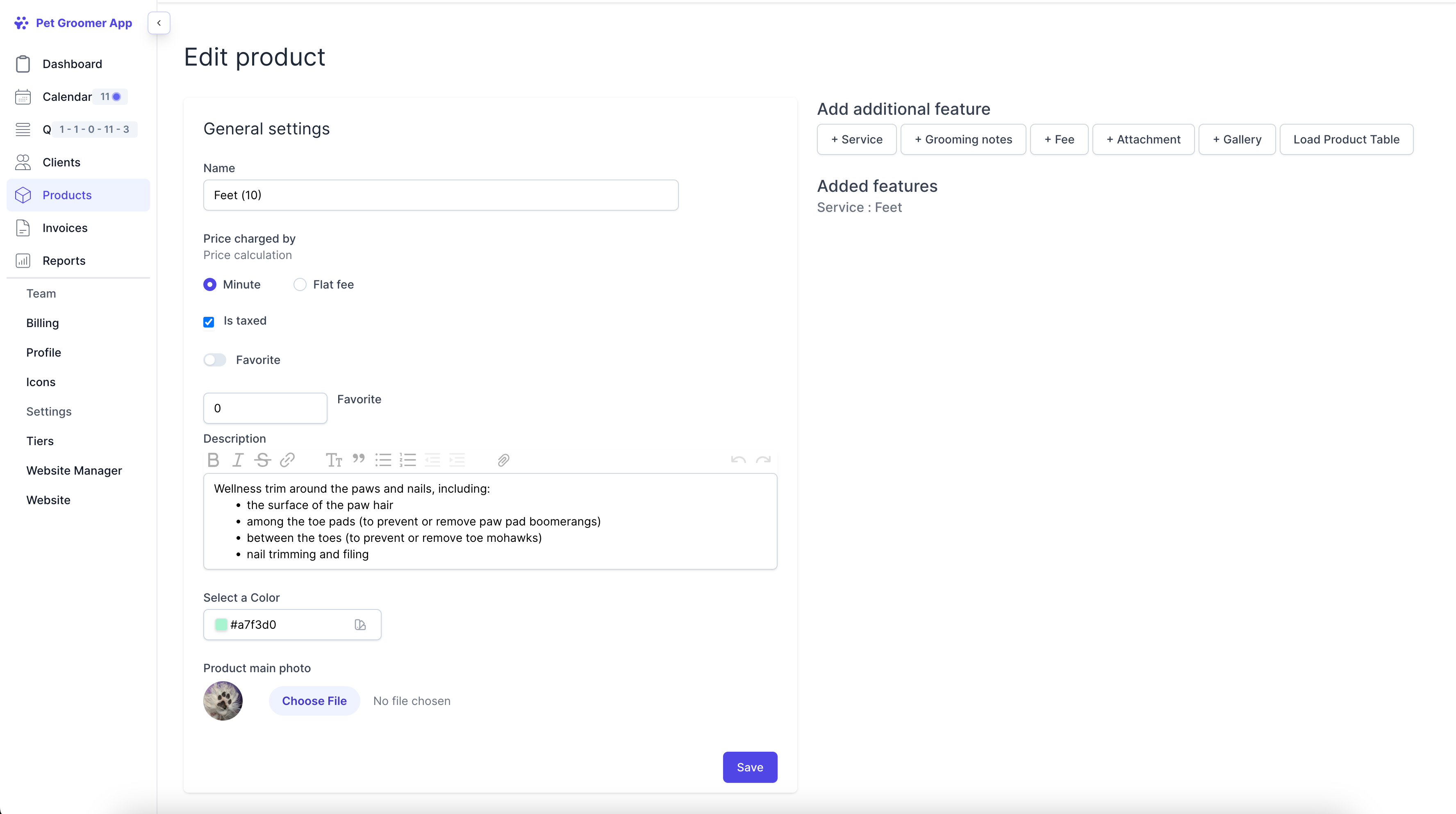Click the numbered list icon
Screen dimensions: 1456x814
pyautogui.click(x=407, y=460)
